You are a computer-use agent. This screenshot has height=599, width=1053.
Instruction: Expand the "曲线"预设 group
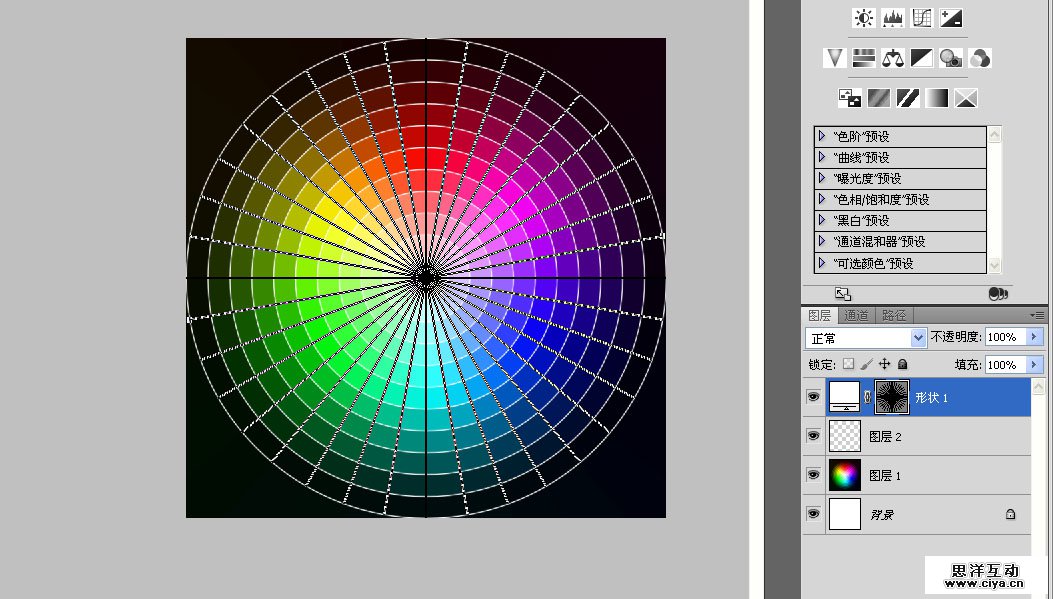(822, 157)
